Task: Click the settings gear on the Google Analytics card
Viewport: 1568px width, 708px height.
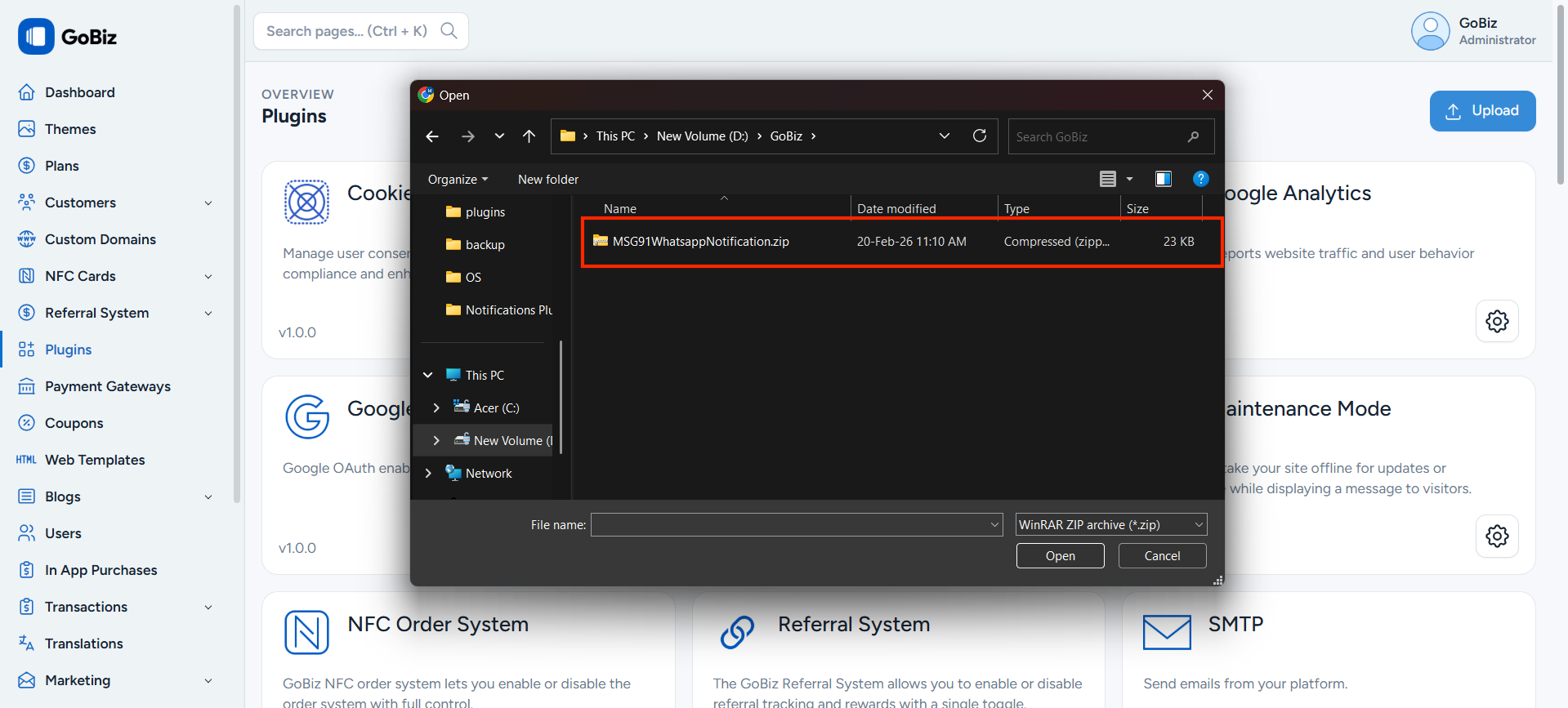Action: 1496,321
